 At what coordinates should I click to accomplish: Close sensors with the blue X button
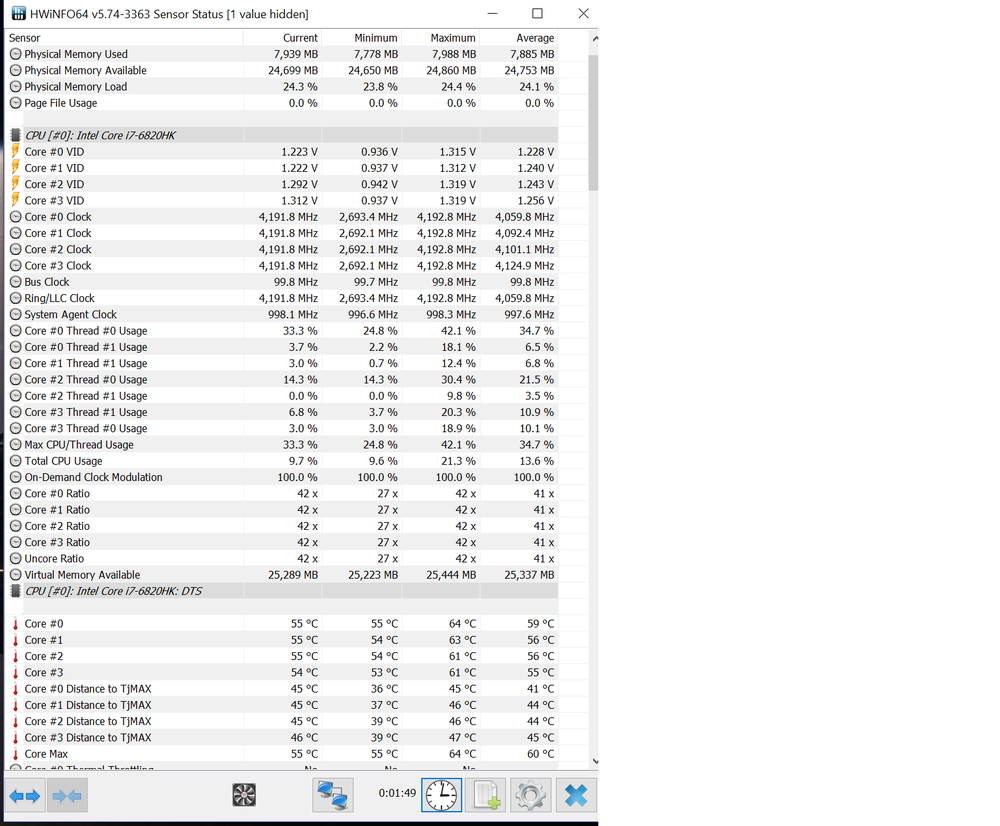coord(576,795)
